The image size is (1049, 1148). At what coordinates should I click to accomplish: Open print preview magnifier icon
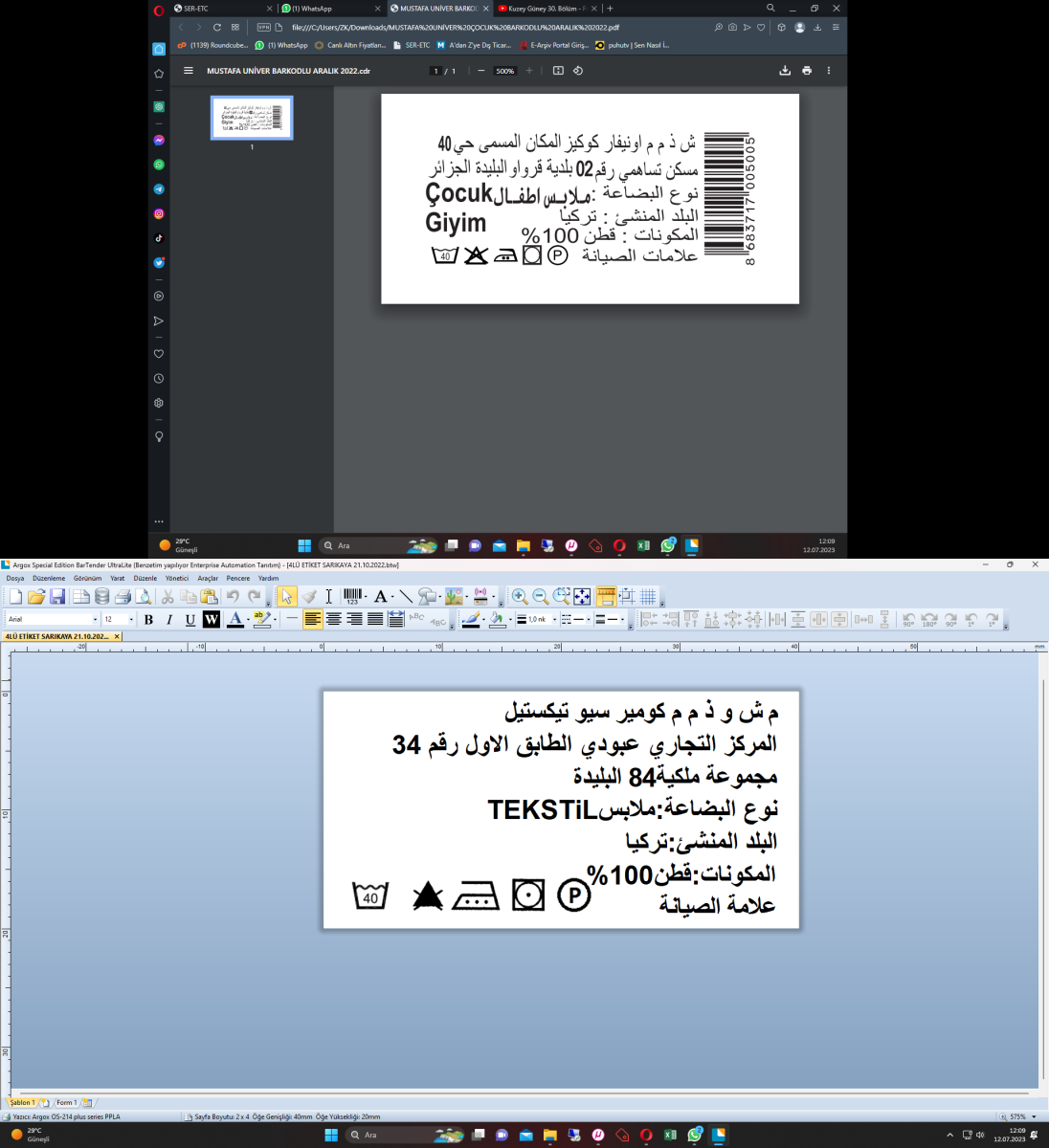[x=144, y=597]
